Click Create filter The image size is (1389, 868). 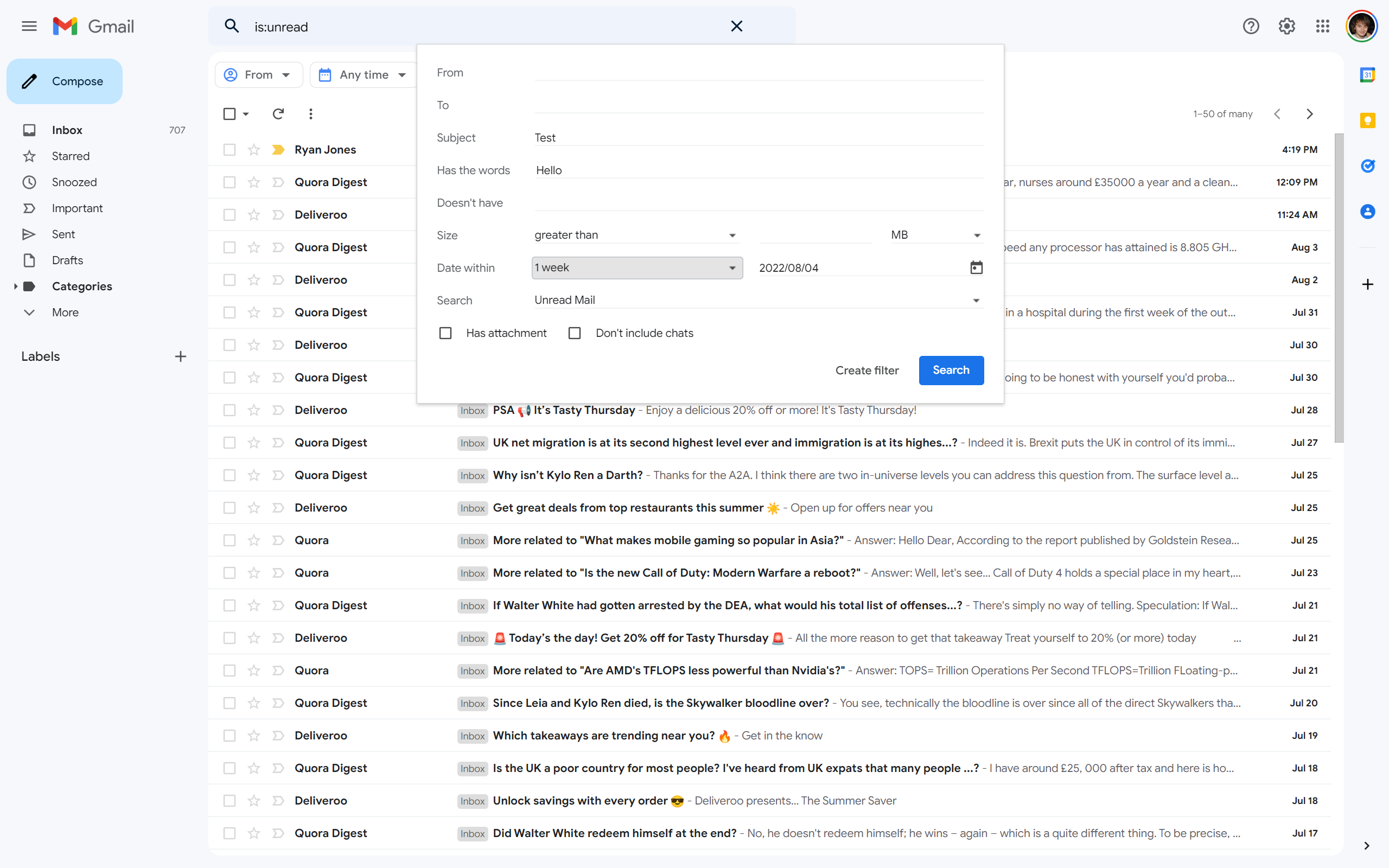pyautogui.click(x=866, y=371)
